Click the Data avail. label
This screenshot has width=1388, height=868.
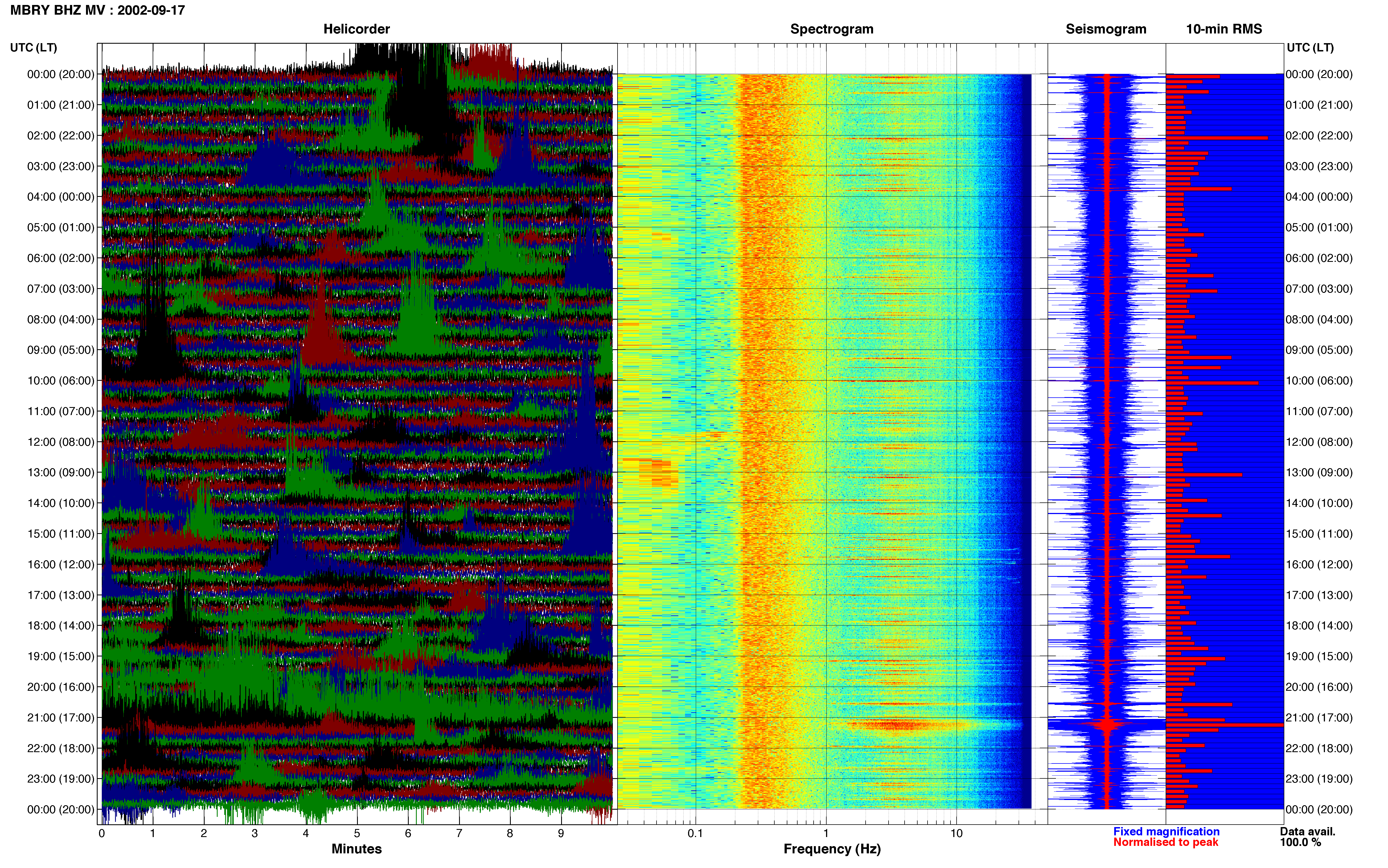(x=1308, y=831)
